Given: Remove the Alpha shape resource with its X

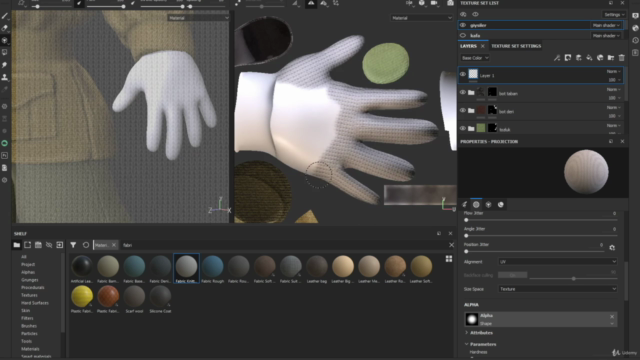Looking at the screenshot, I should [x=612, y=316].
